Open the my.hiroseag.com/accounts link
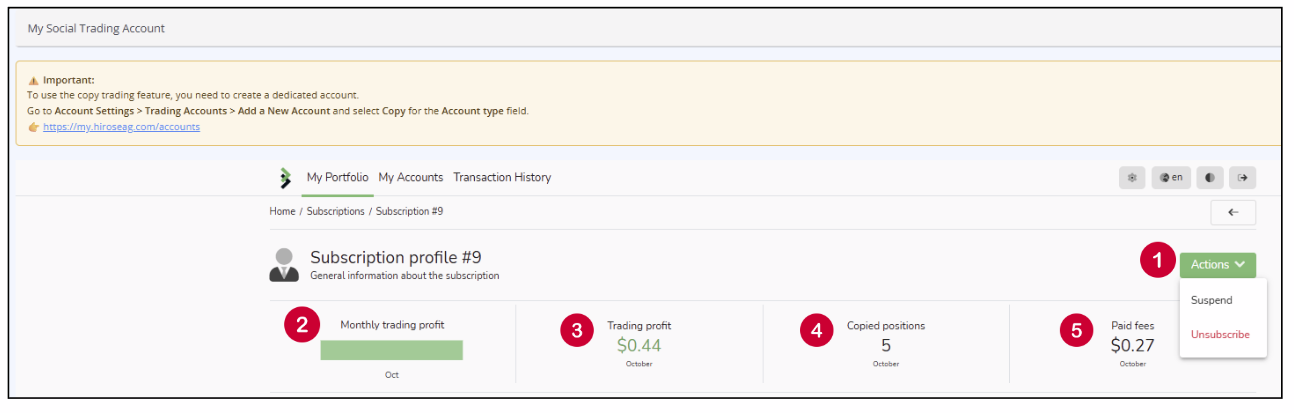The image size is (1294, 413). click(121, 127)
